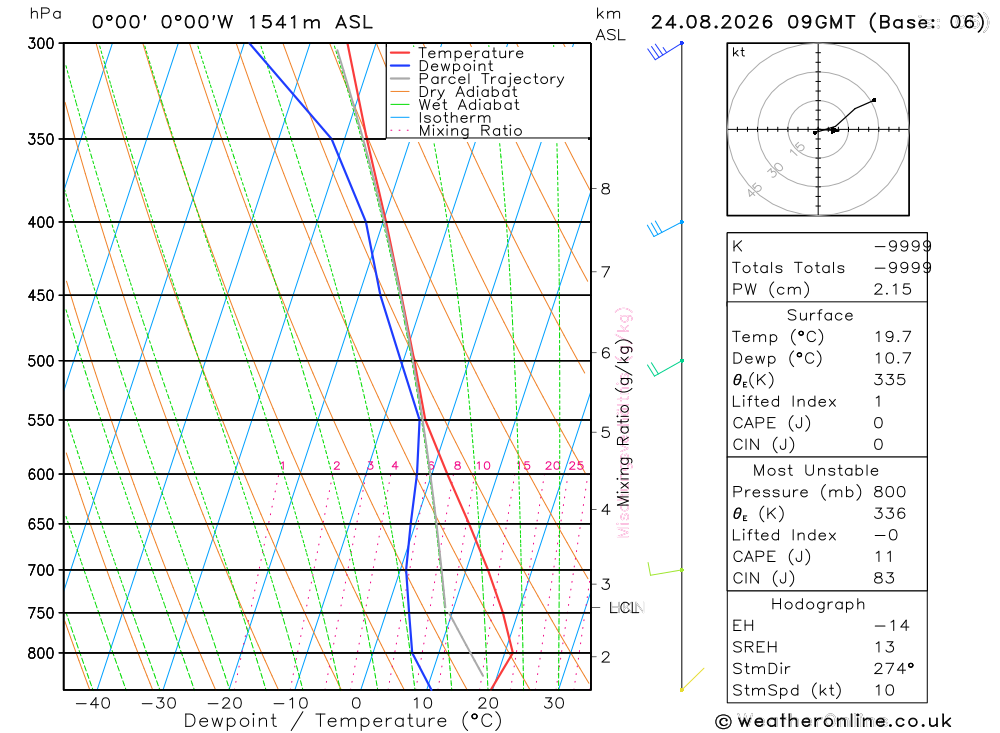Click the vertical 'Mixing Ratio (g/kg)' label
Viewport: 1000px width, 733px height.
pos(623,423)
